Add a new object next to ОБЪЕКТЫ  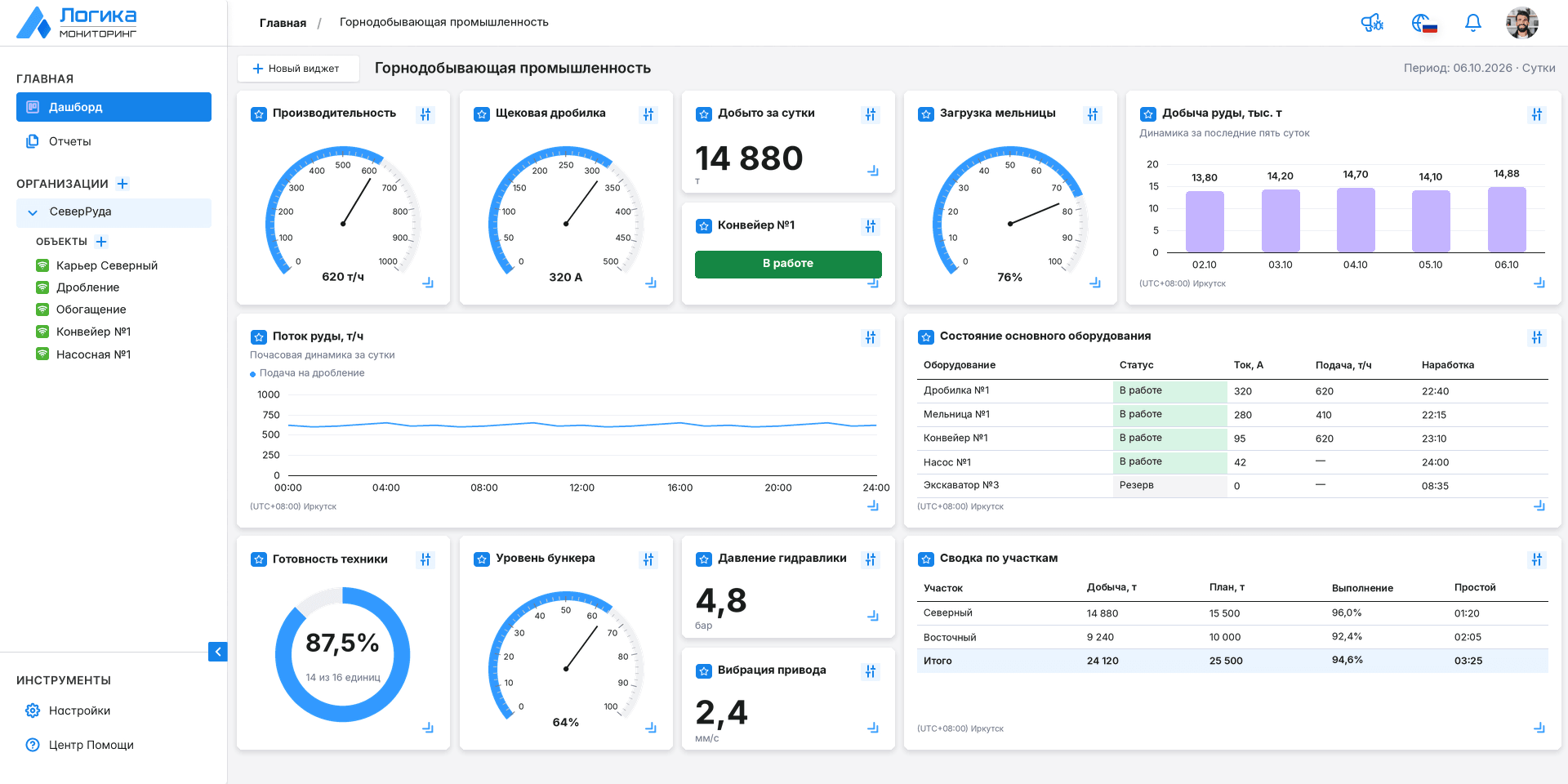pyautogui.click(x=101, y=242)
